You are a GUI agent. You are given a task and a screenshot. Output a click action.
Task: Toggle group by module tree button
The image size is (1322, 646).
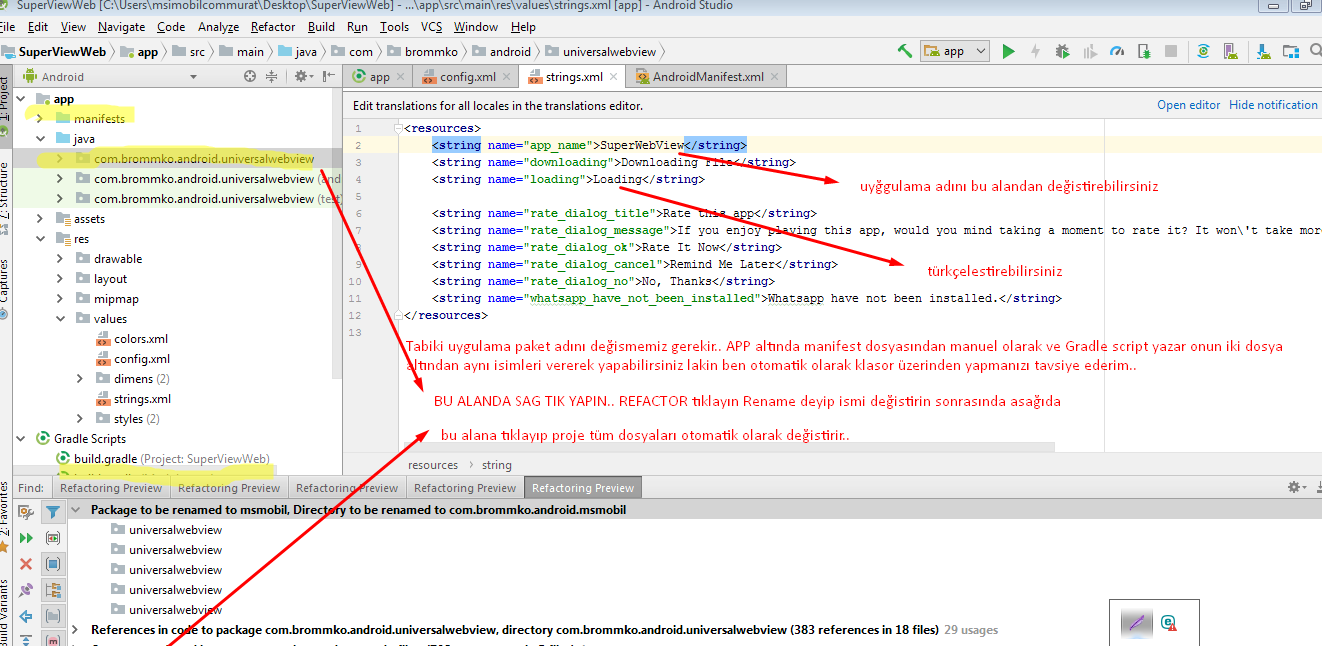(53, 590)
